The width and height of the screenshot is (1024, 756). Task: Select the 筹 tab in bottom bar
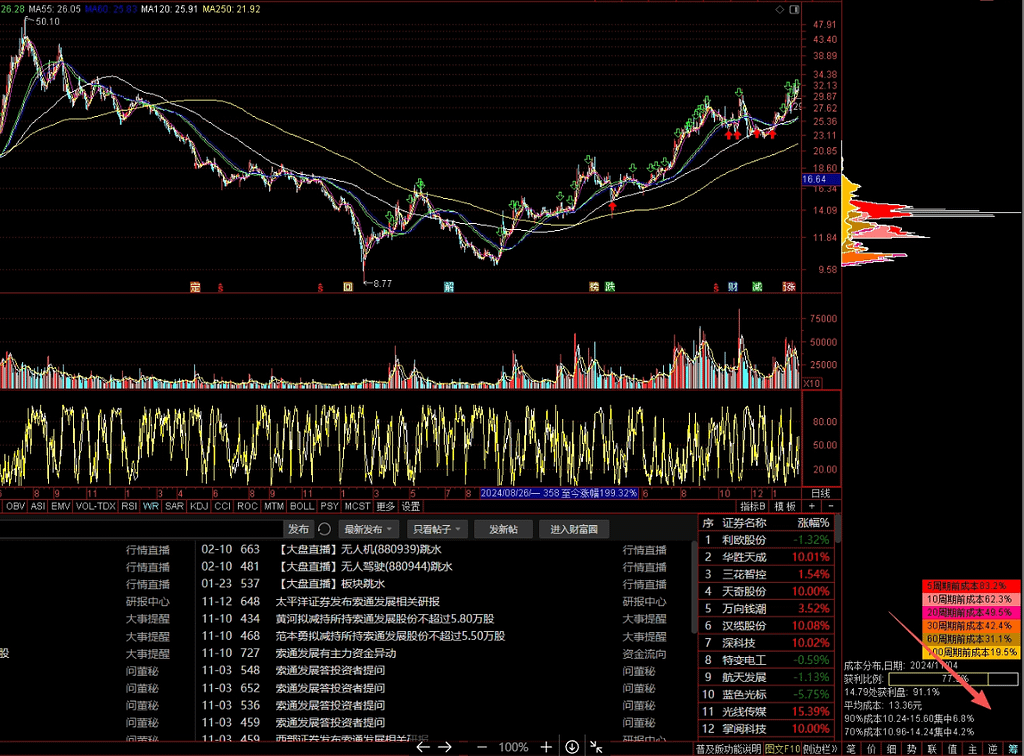pyautogui.click(x=1014, y=748)
